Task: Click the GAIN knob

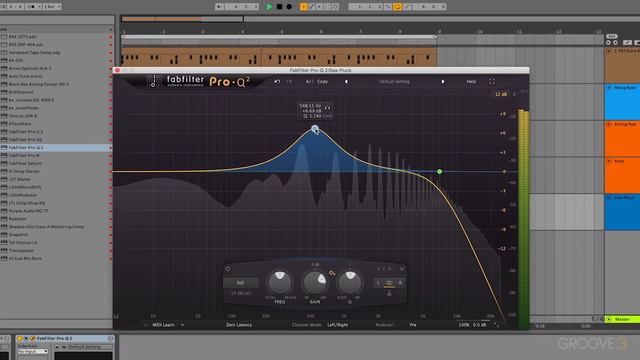Action: coord(315,282)
